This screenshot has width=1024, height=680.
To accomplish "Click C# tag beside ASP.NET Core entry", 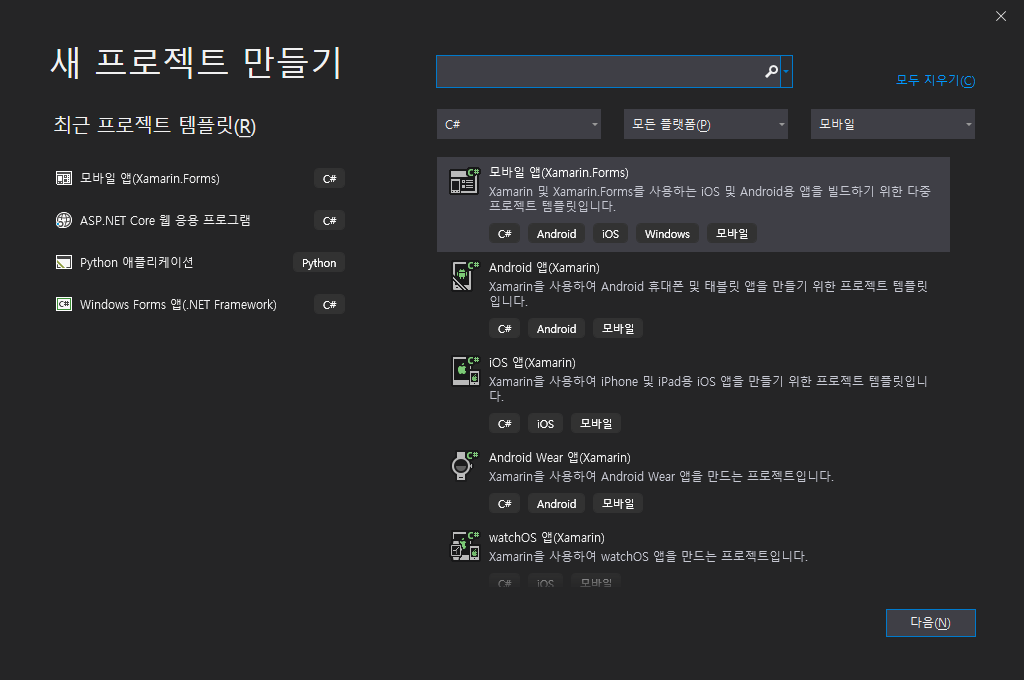I will [329, 221].
